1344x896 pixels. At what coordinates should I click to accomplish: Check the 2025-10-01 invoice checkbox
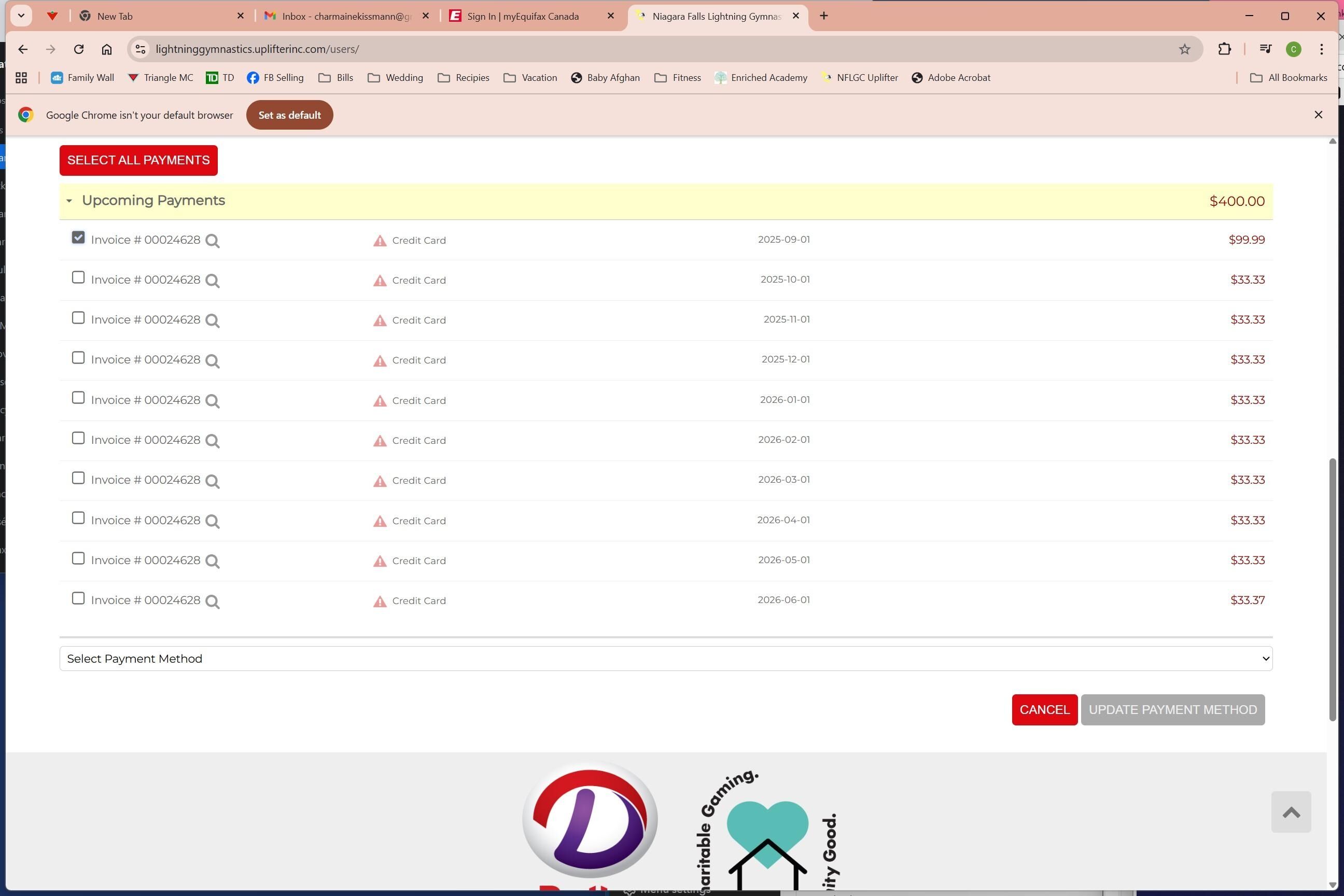[x=78, y=278]
